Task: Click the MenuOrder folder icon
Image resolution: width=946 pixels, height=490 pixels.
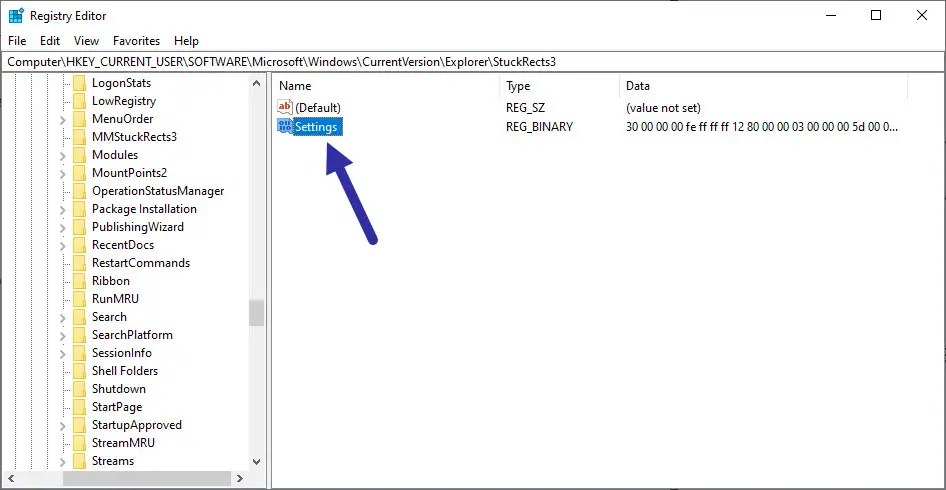Action: 79,119
